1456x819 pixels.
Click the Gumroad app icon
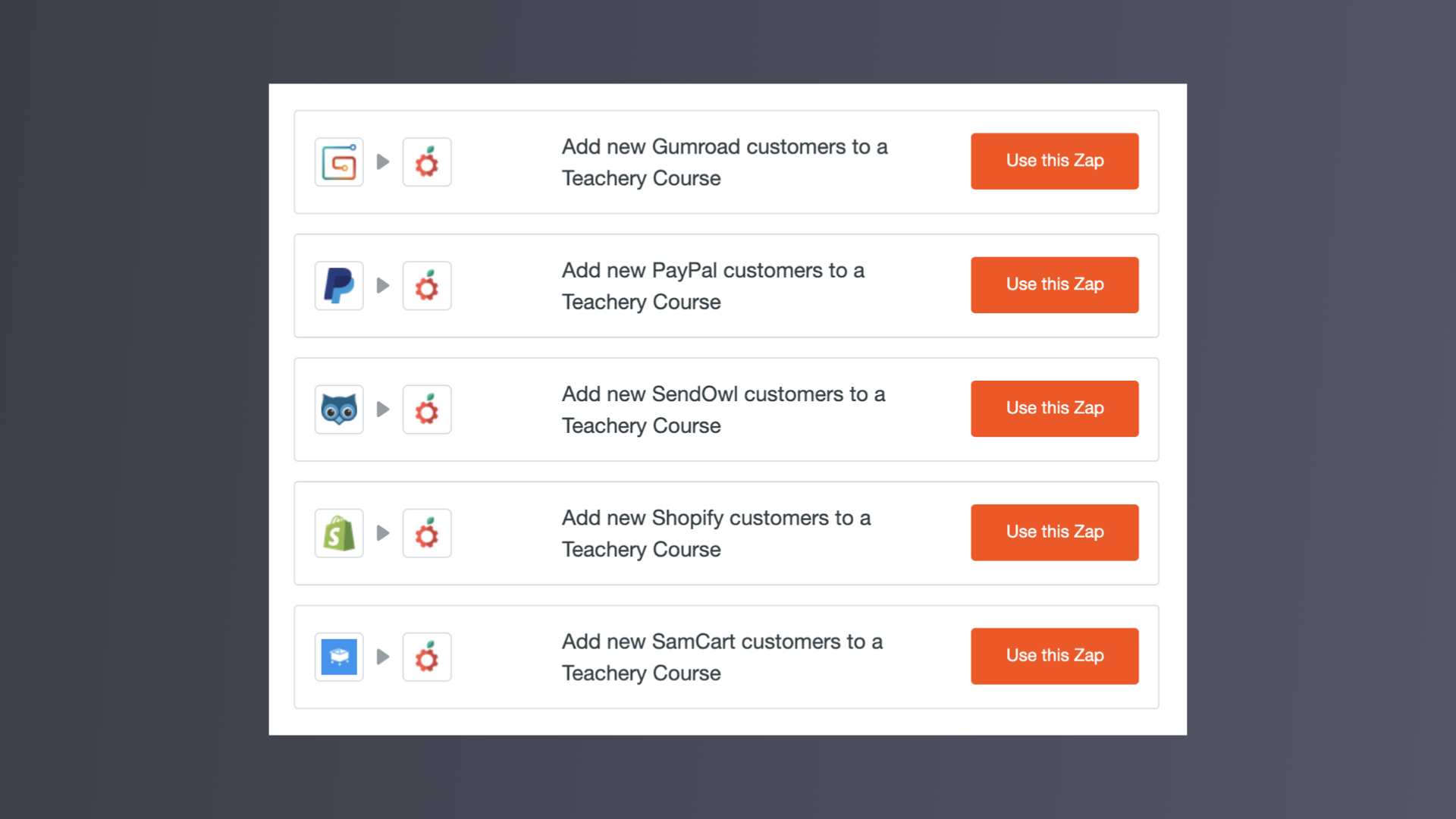pyautogui.click(x=339, y=162)
